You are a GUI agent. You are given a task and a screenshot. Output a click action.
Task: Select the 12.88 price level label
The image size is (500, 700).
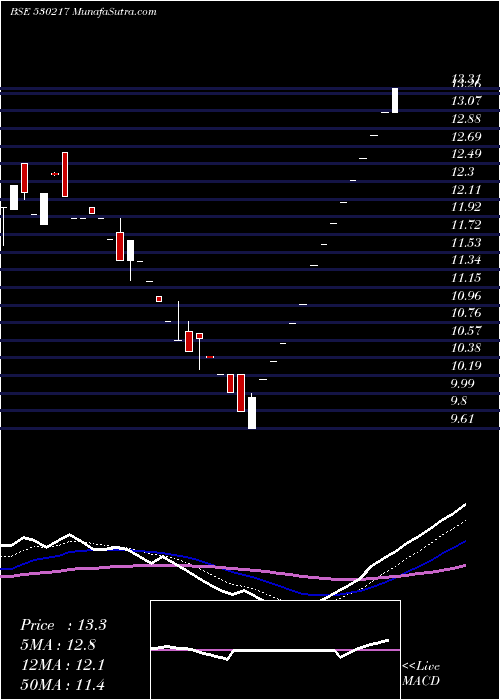coord(466,119)
